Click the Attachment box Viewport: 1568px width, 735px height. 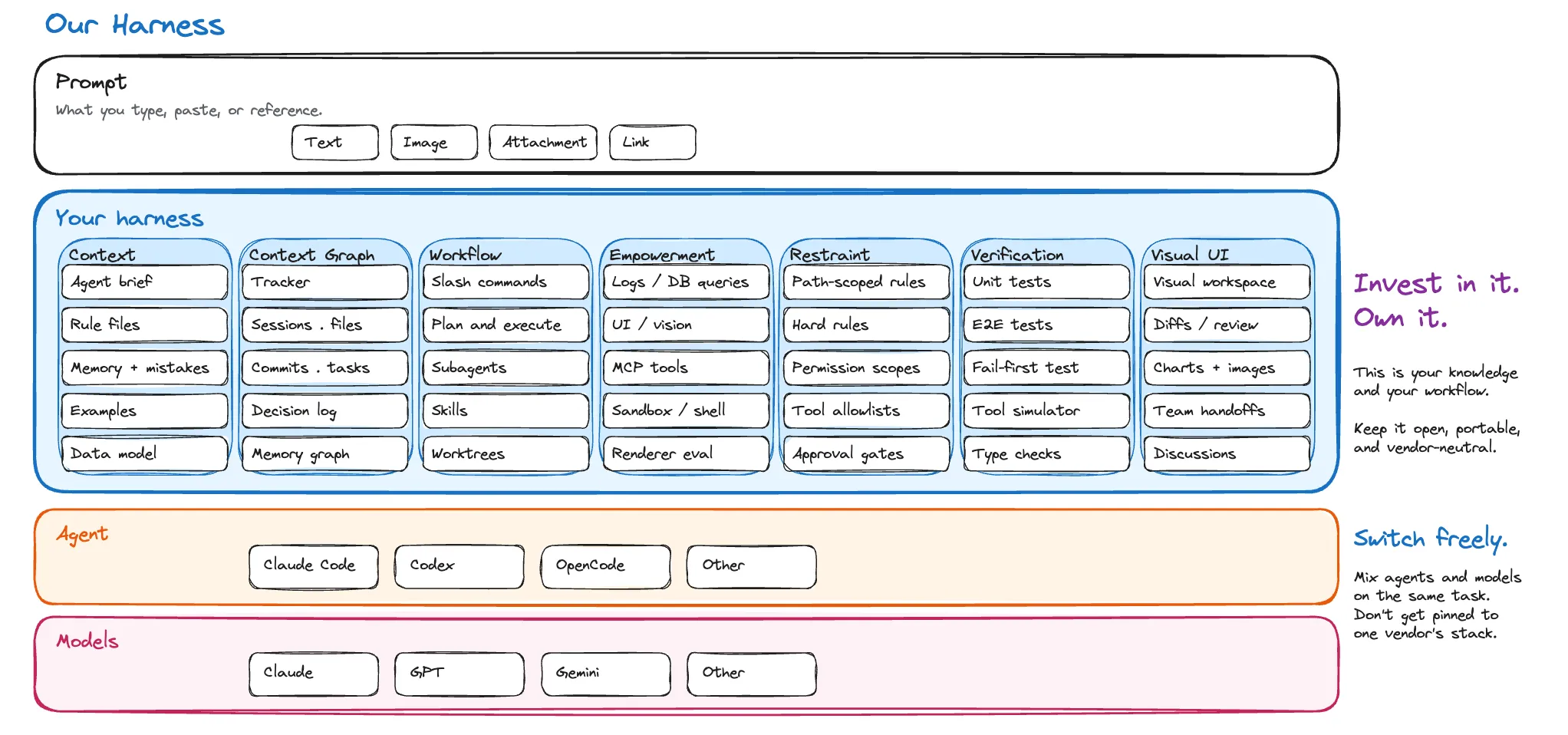point(543,143)
